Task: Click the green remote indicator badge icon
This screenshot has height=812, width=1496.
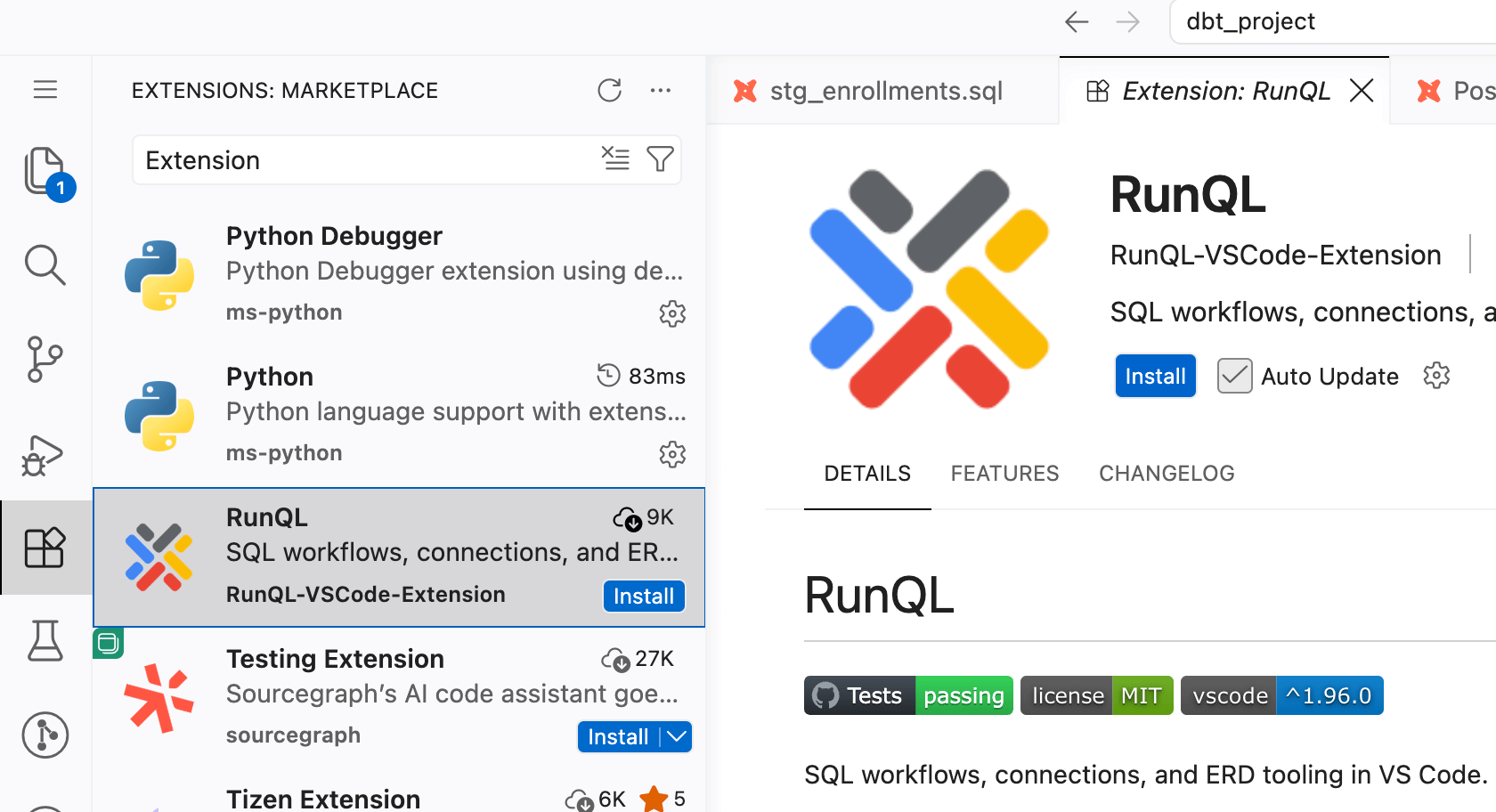Action: (x=109, y=643)
